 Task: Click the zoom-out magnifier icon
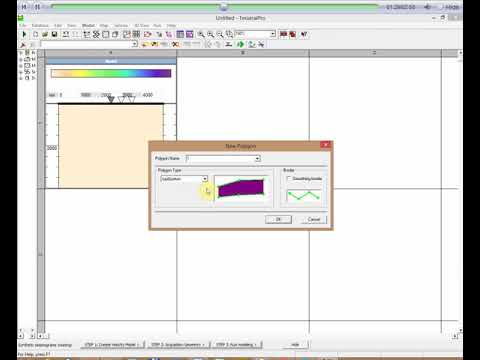[220, 34]
